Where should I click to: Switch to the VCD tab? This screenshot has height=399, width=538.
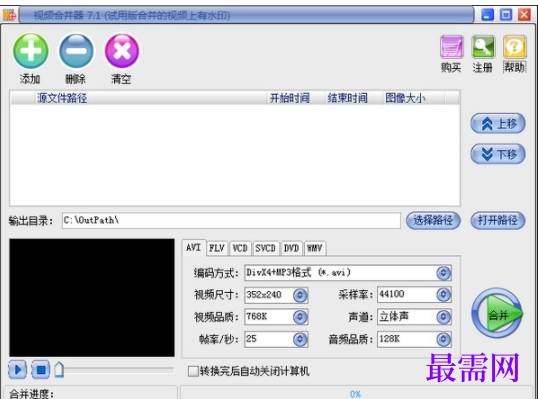[x=240, y=248]
